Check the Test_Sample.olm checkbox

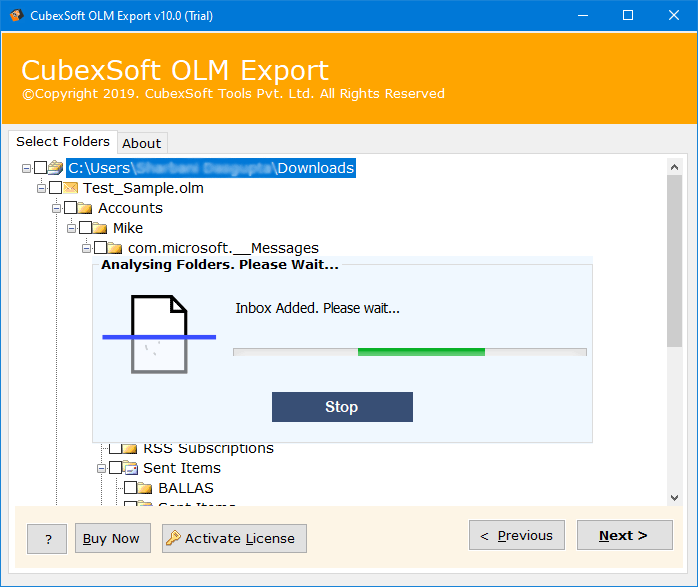coord(56,188)
